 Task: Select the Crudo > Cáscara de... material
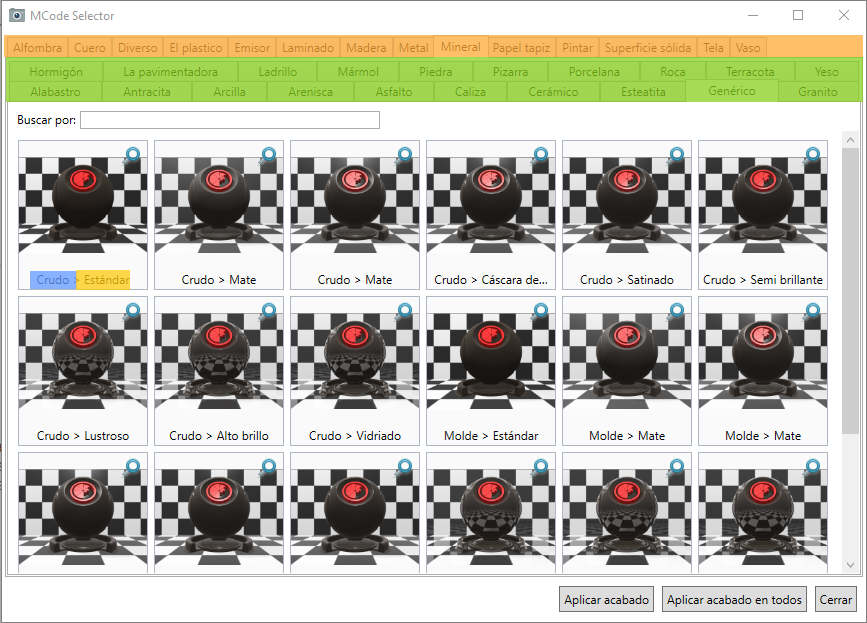point(491,215)
